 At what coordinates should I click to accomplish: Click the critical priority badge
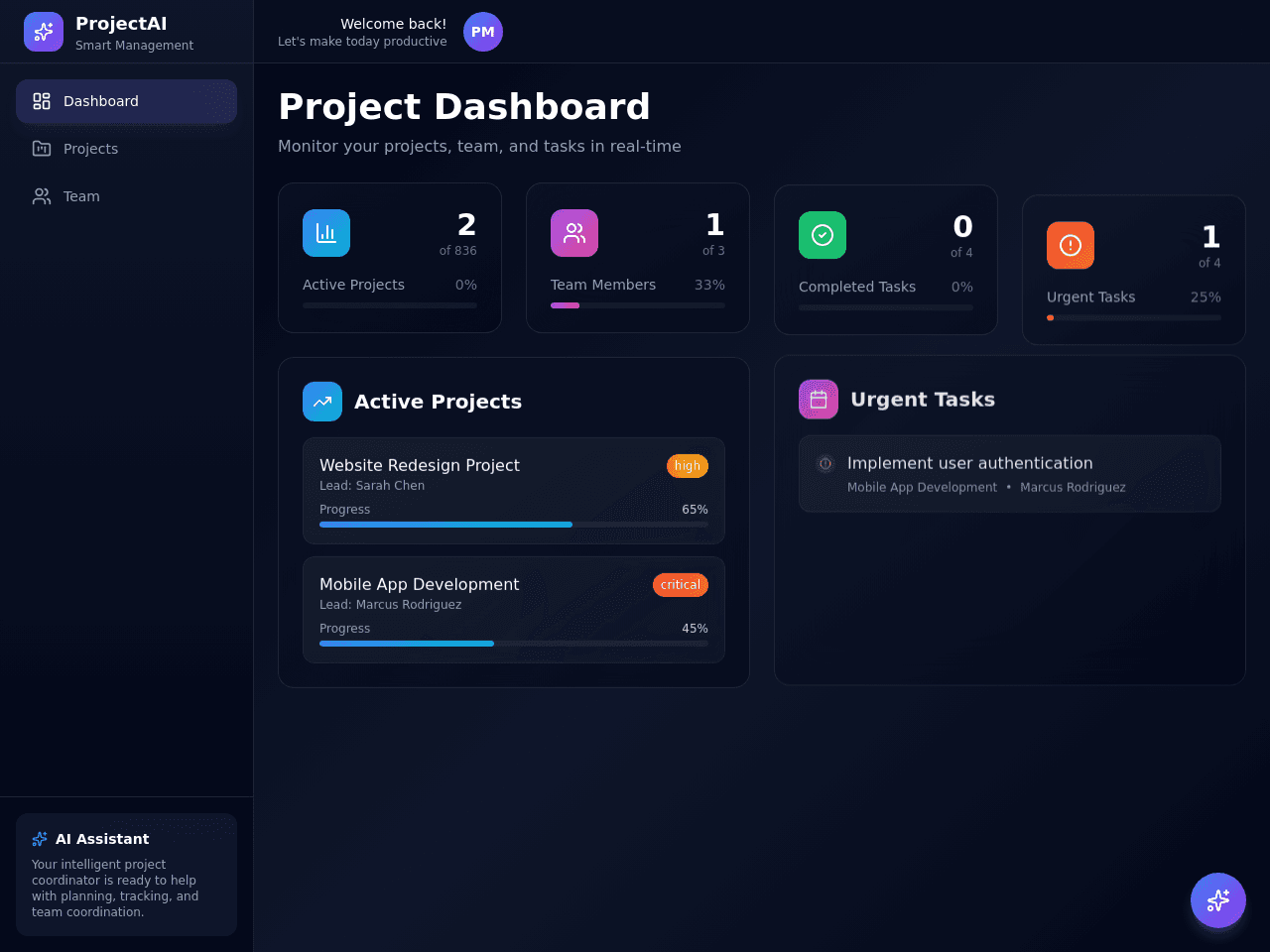(x=681, y=585)
